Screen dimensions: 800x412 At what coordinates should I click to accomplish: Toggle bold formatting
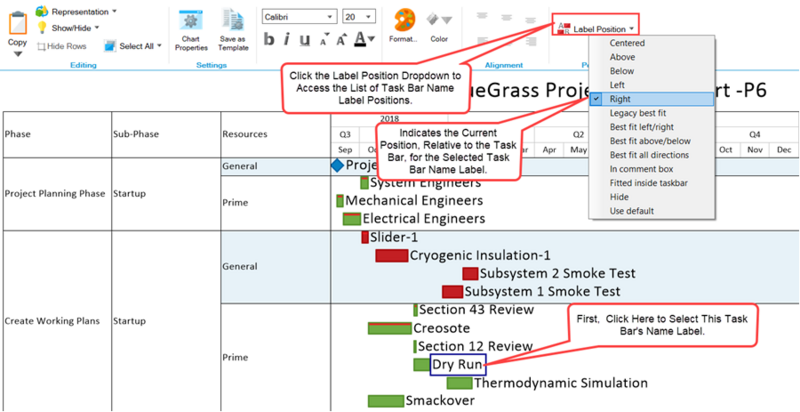269,39
